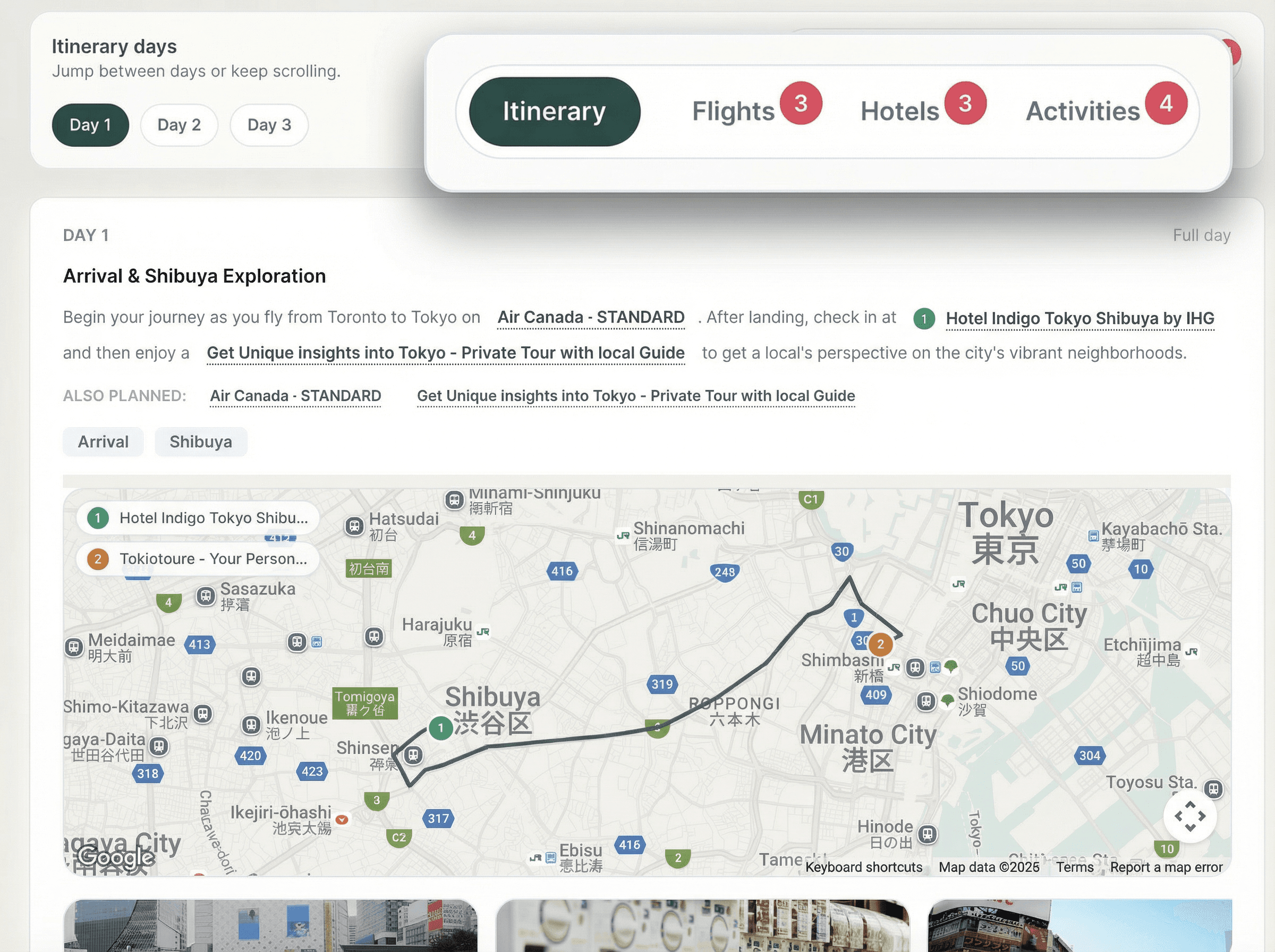Select Hotel Indigo Tokyo Shibu... map legend entry

pos(199,518)
